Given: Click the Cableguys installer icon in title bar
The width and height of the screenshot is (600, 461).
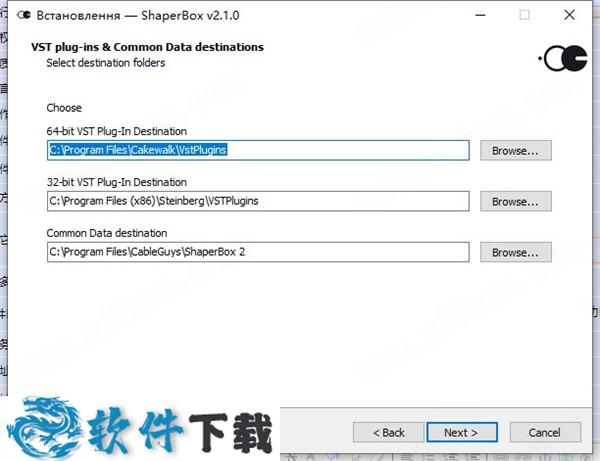Looking at the screenshot, I should pos(24,15).
